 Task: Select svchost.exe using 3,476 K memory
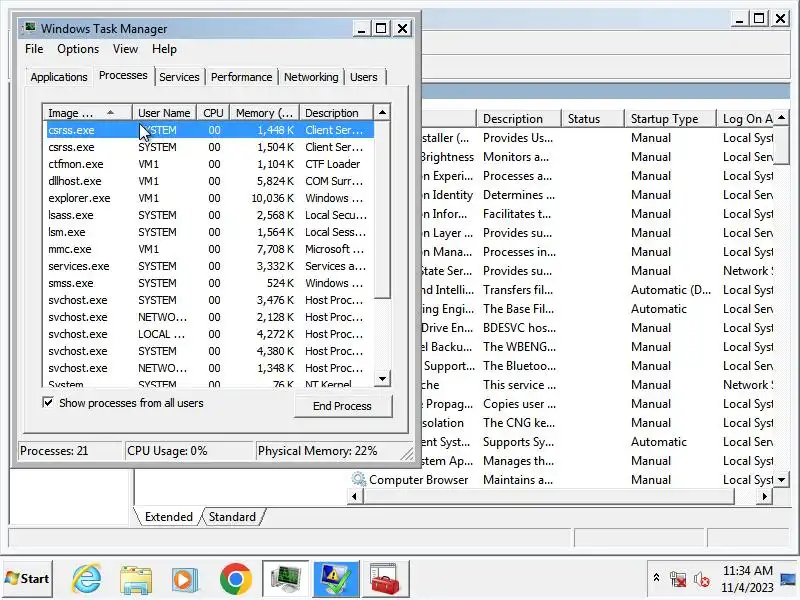coord(210,300)
